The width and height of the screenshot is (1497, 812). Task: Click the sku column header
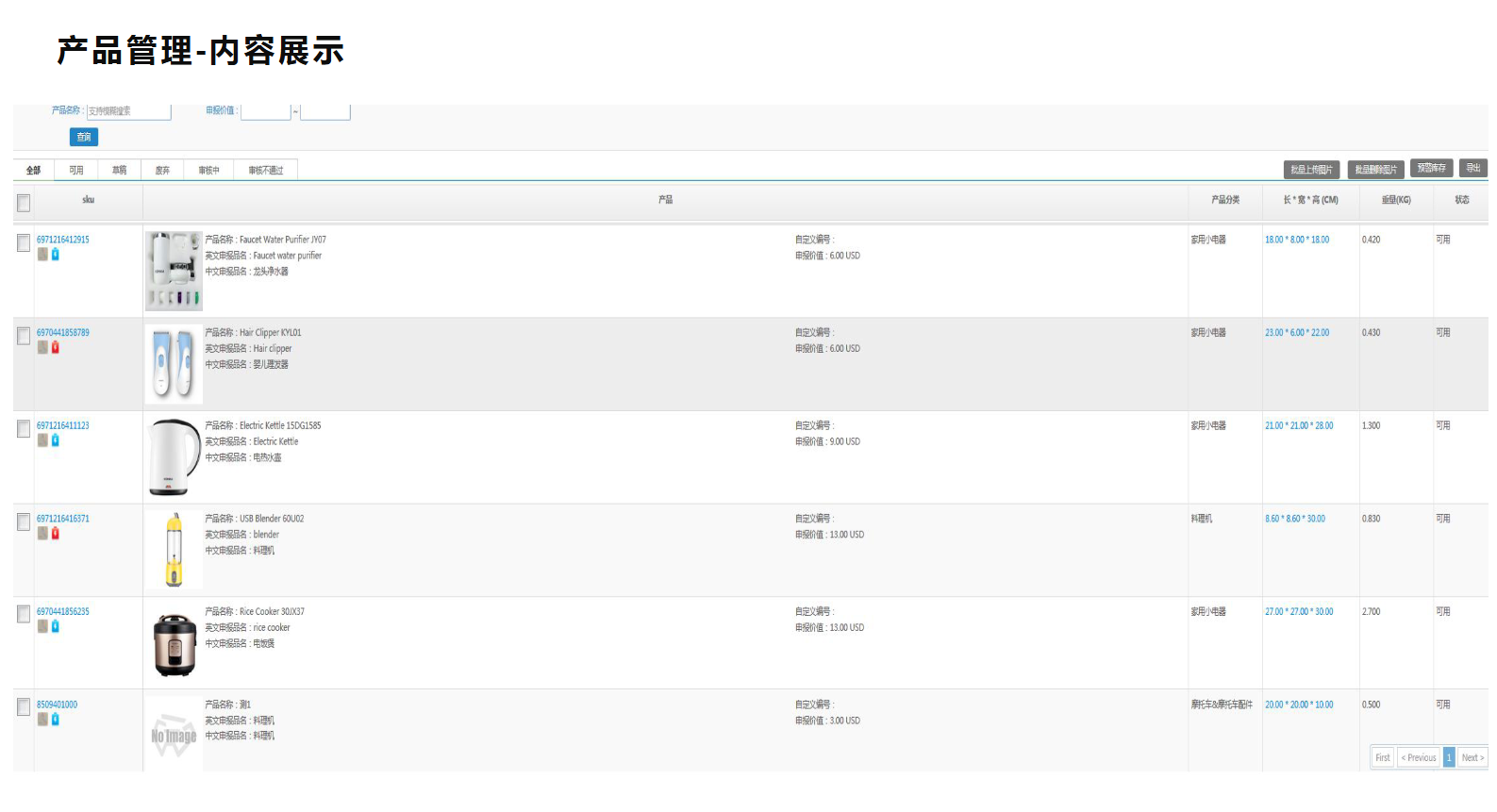click(x=88, y=200)
